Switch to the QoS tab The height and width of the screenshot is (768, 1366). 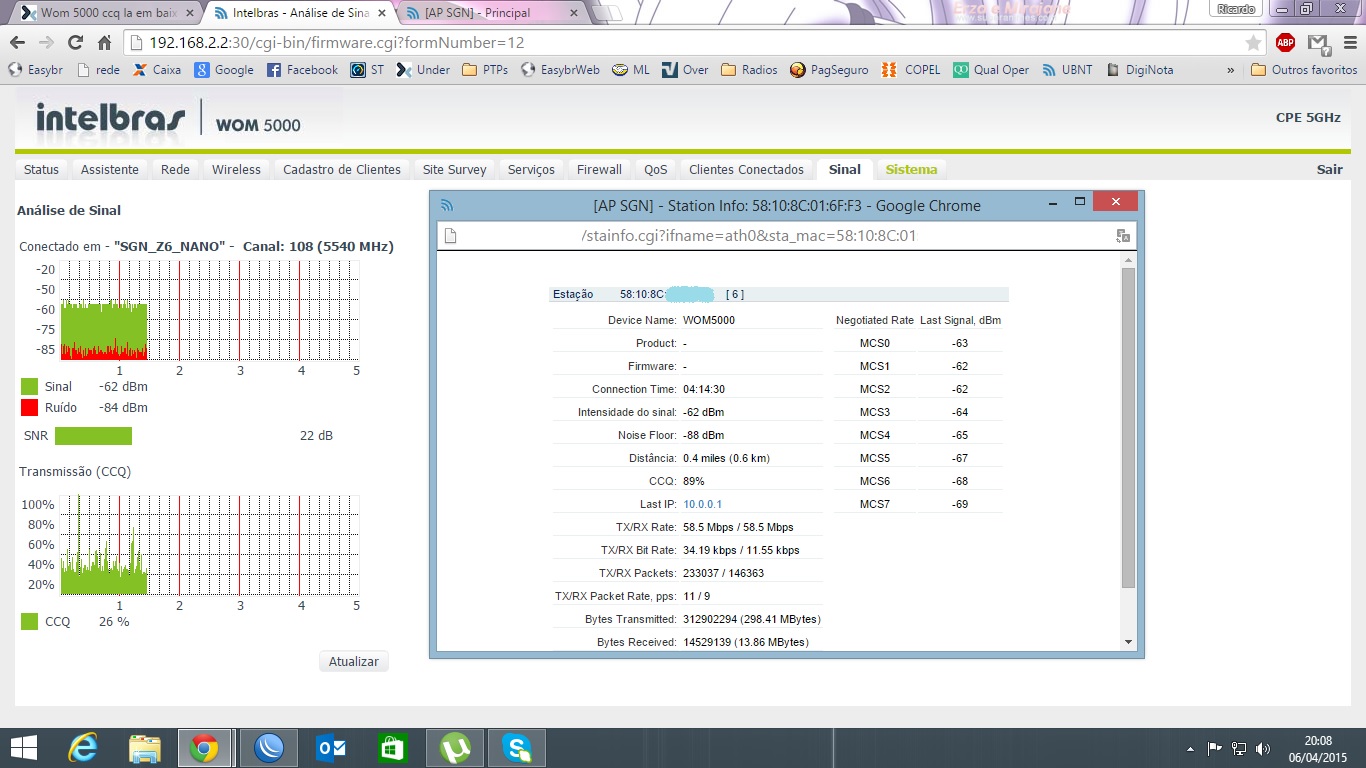click(x=655, y=169)
